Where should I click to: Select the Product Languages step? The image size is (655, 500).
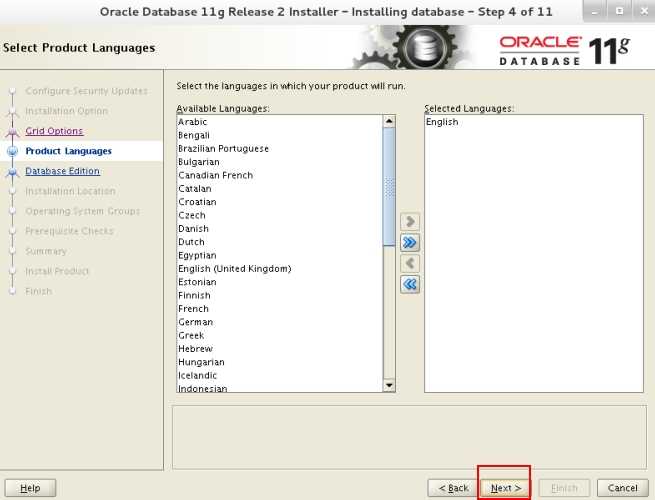click(x=69, y=151)
